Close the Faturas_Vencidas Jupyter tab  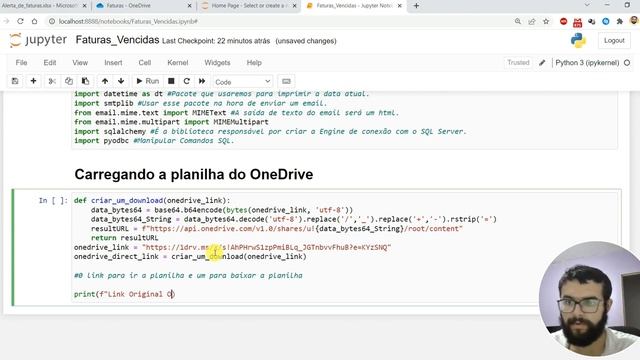tap(400, 6)
